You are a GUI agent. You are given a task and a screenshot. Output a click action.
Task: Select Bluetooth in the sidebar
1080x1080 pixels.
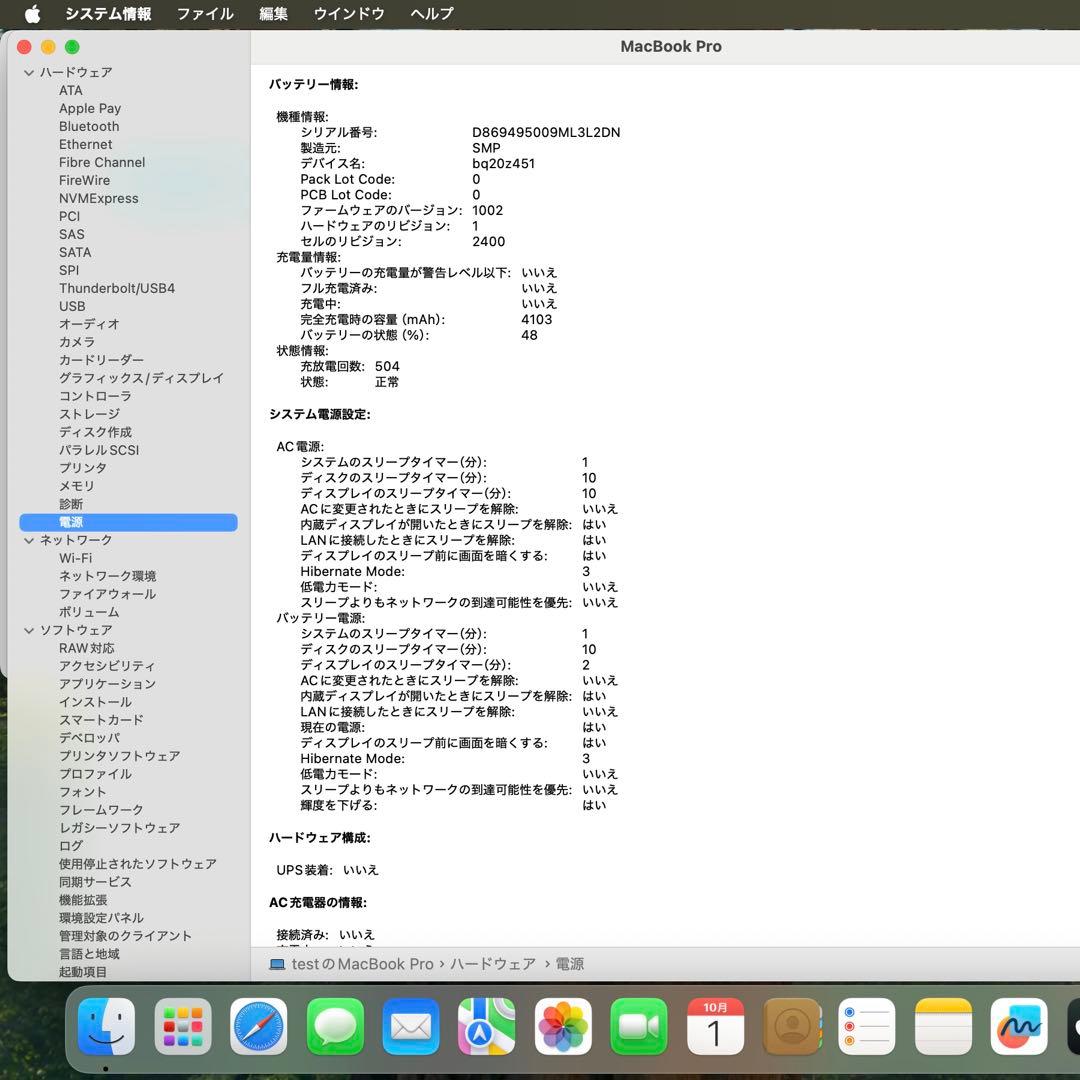click(88, 126)
